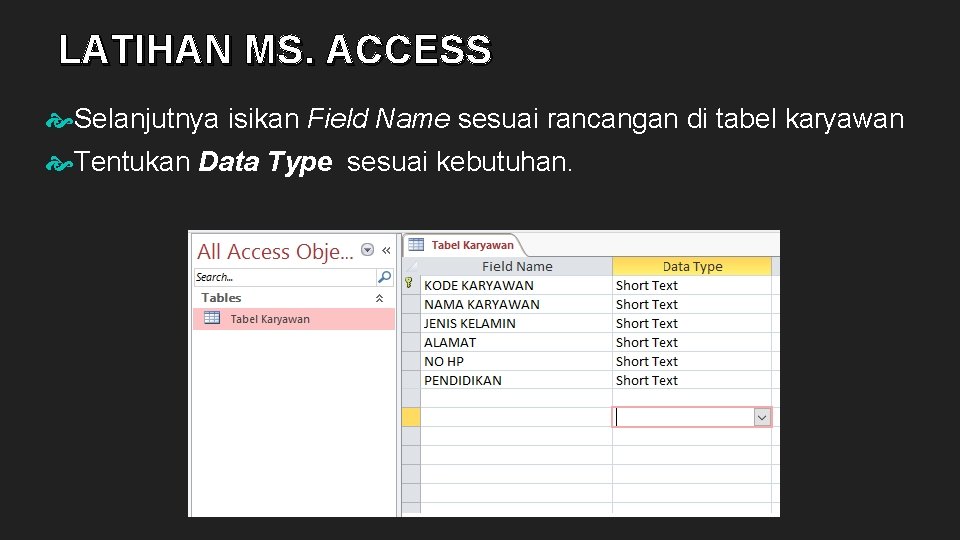Click Short Text data type for ALAMAT

[692, 342]
